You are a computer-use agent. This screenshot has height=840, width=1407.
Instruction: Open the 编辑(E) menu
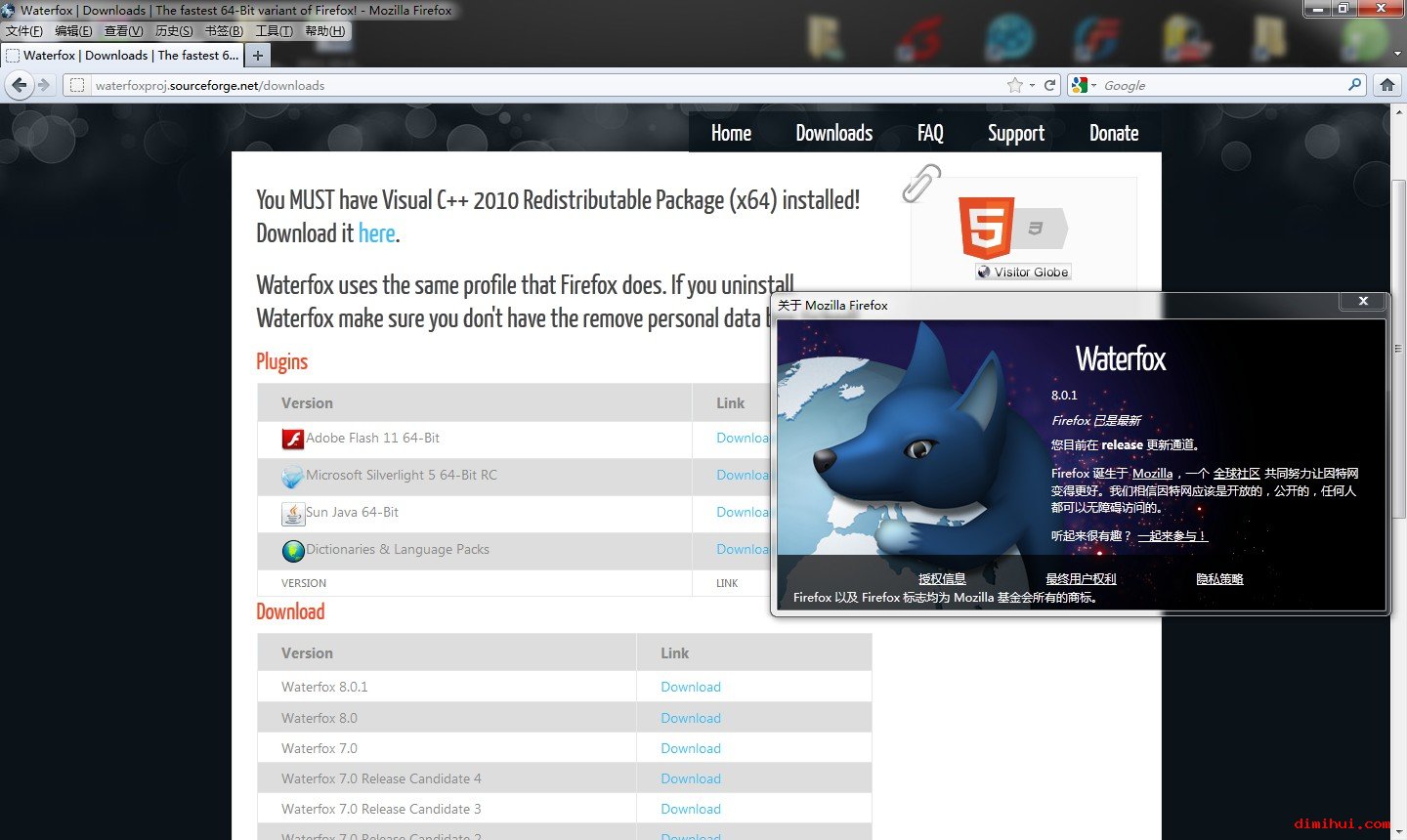point(74,31)
